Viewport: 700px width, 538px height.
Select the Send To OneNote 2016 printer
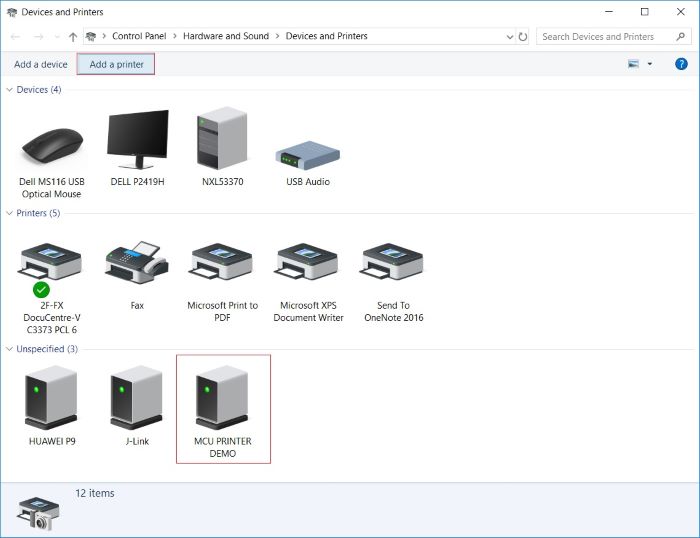pos(393,263)
